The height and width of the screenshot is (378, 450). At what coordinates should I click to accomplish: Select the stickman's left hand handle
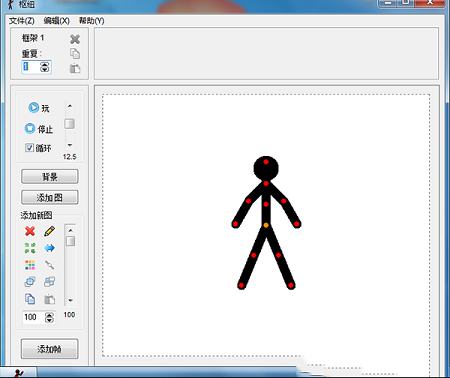(235, 224)
